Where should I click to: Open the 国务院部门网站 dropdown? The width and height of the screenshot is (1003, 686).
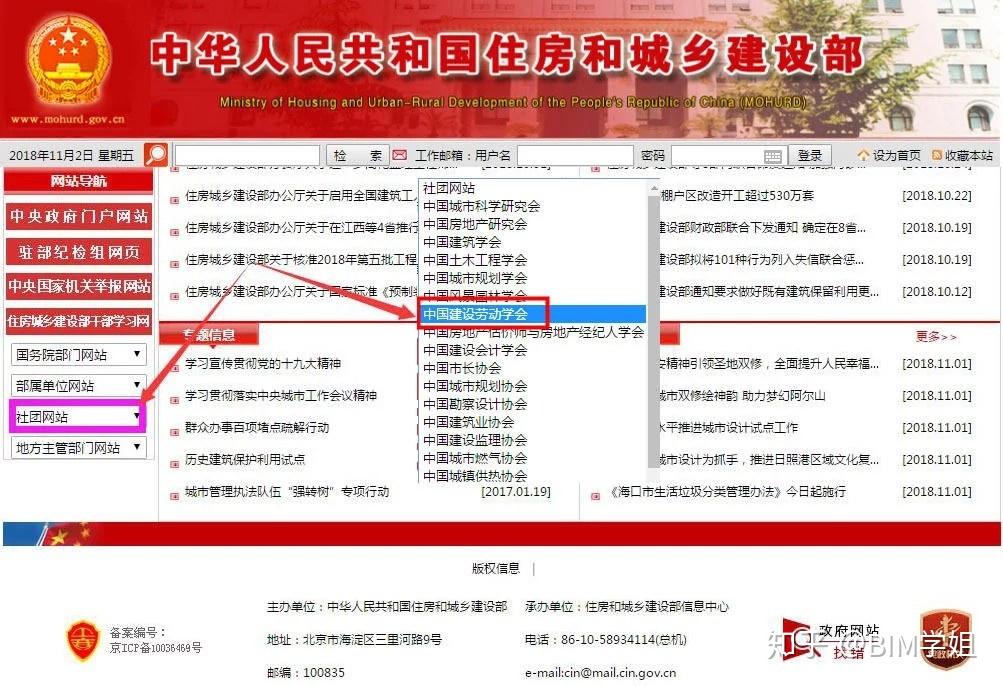(x=79, y=354)
